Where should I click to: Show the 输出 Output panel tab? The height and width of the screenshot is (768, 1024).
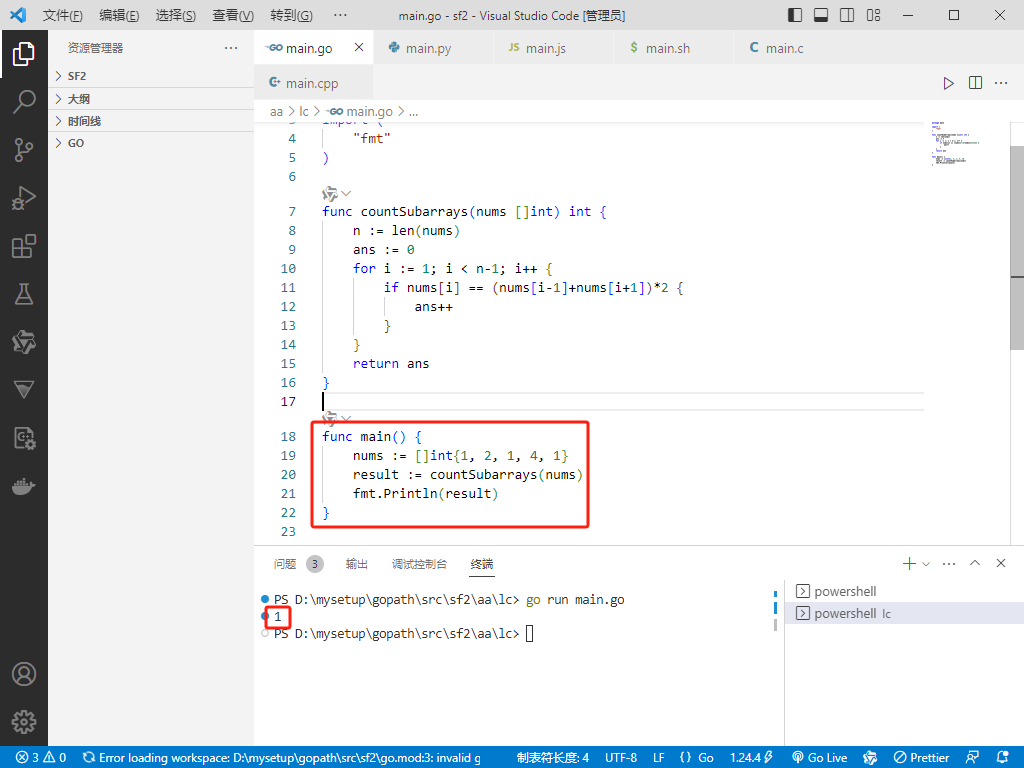tap(357, 564)
